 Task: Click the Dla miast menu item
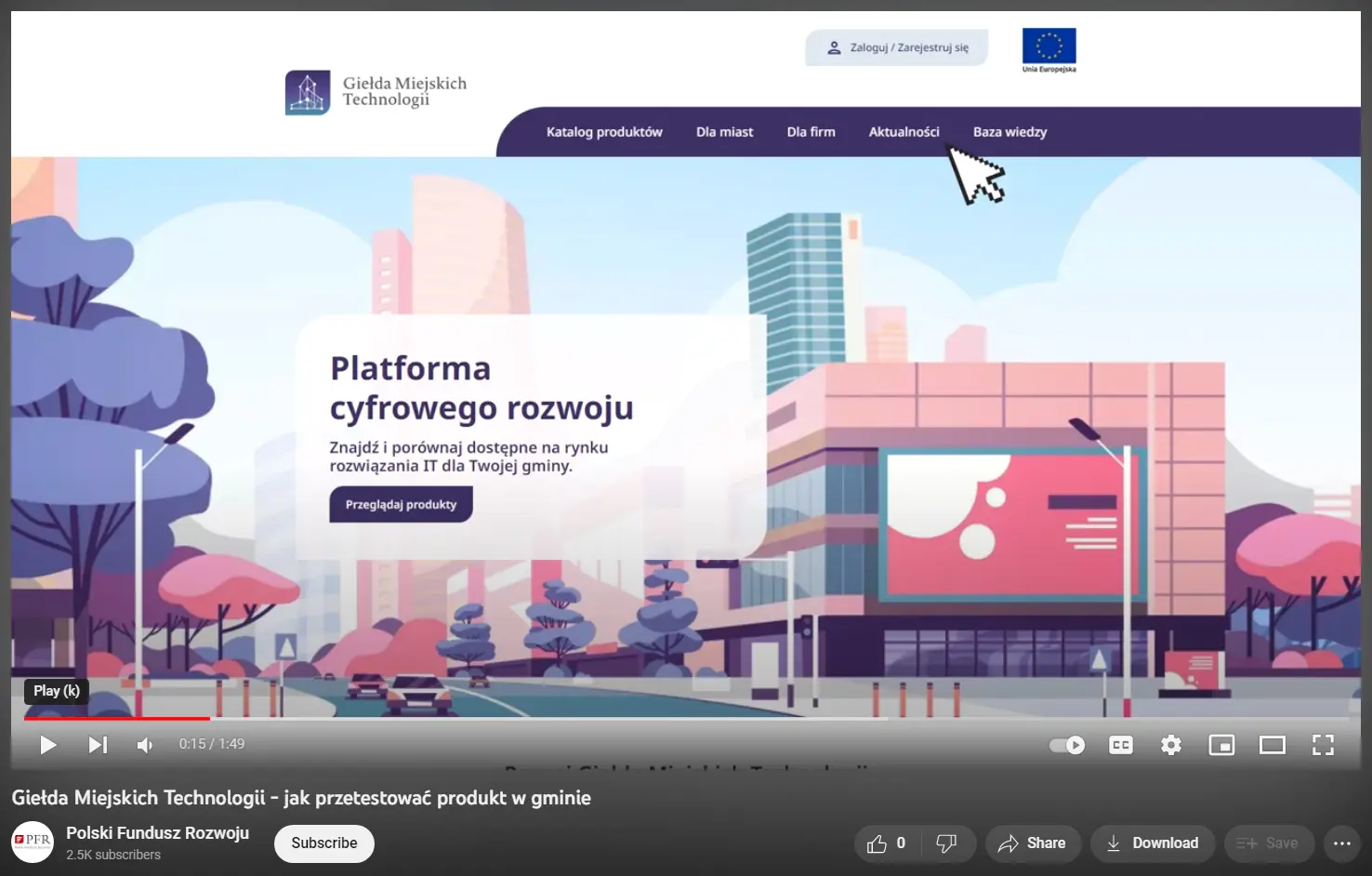pos(725,132)
